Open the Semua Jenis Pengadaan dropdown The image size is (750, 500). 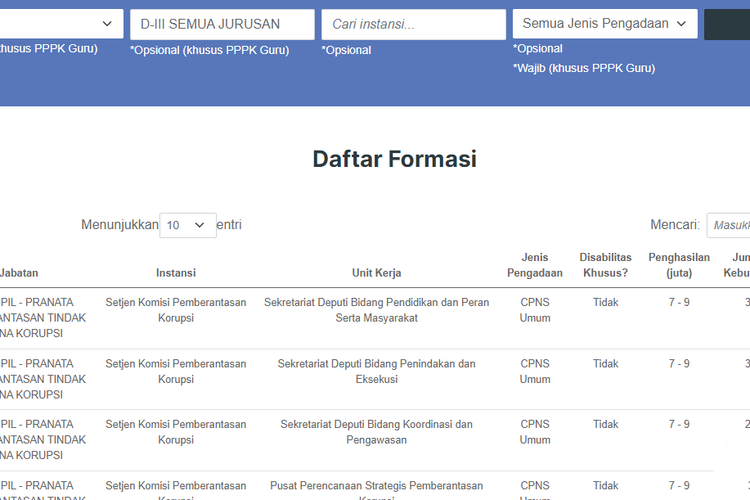(x=604, y=24)
